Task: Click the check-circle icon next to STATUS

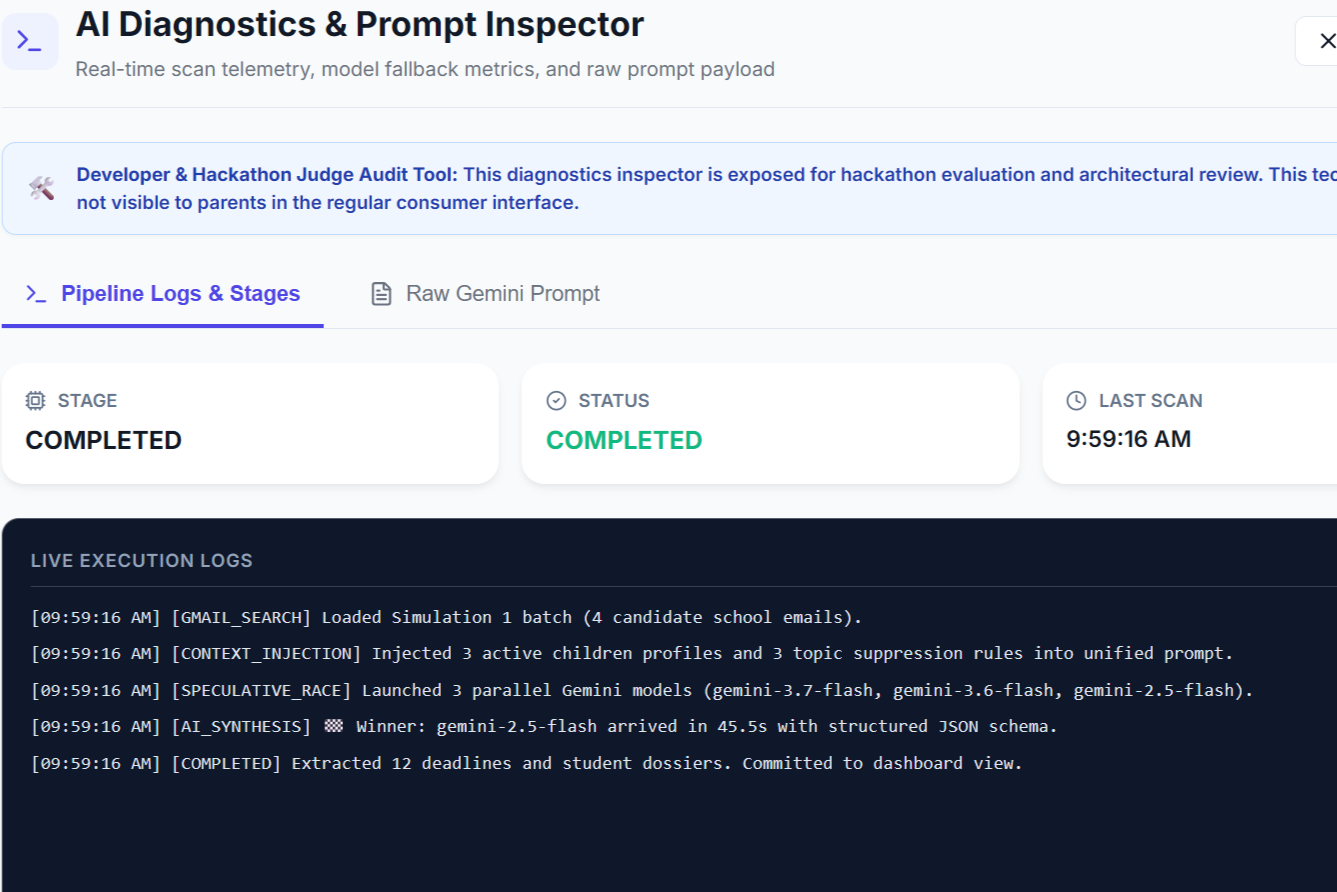Action: (x=556, y=401)
